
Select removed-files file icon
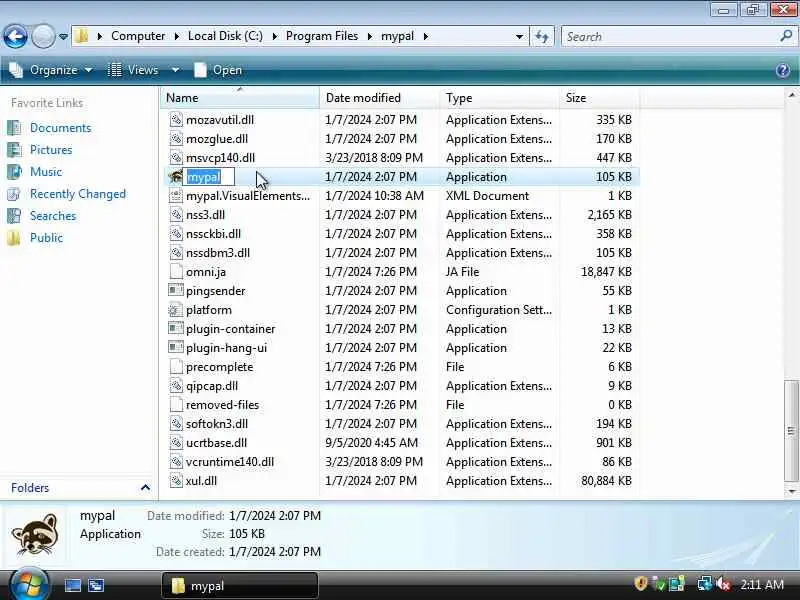(176, 405)
